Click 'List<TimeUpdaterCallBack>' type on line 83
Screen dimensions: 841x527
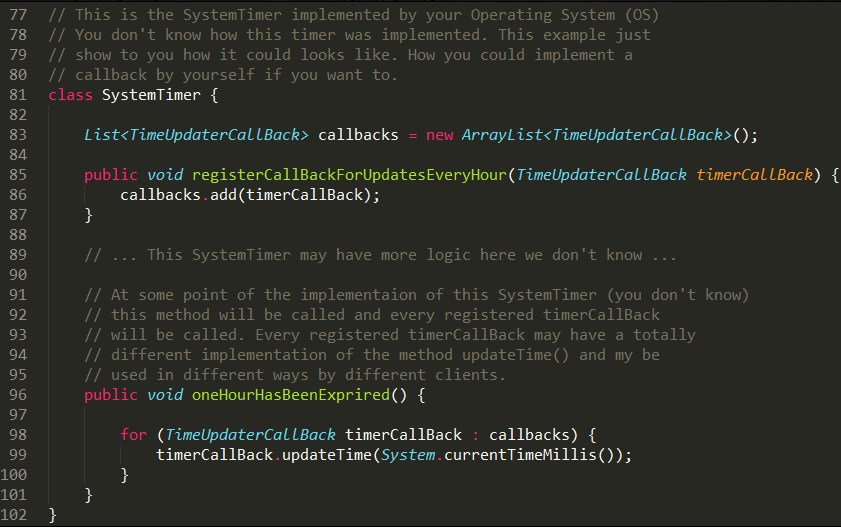click(x=196, y=135)
